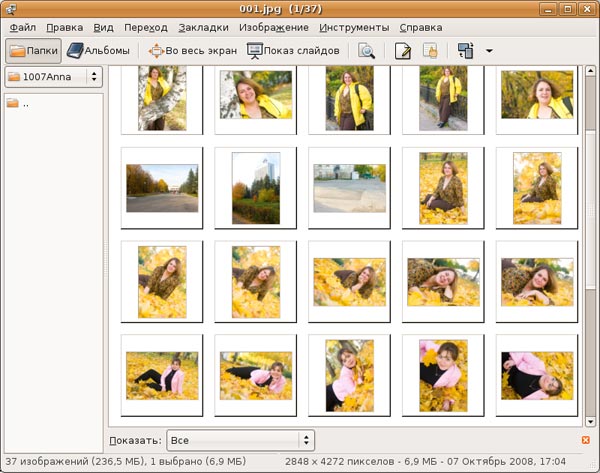Open the Переход menu
Screen dimensions: 600x473
click(x=146, y=28)
